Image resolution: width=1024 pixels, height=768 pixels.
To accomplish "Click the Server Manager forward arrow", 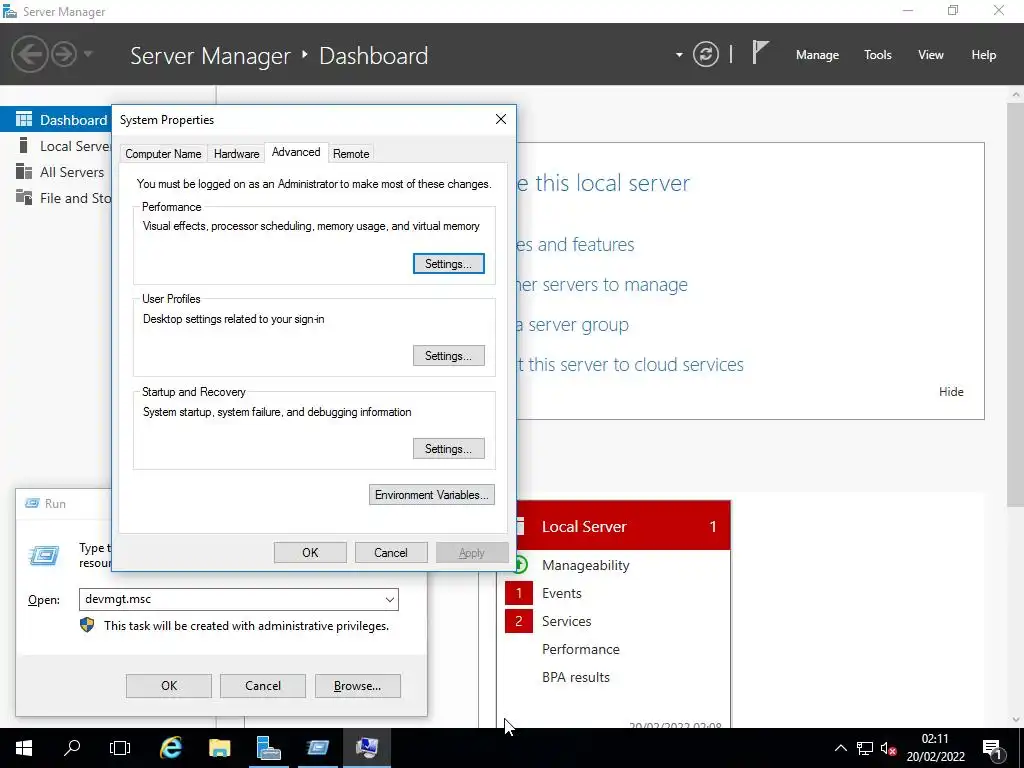I will [x=64, y=54].
